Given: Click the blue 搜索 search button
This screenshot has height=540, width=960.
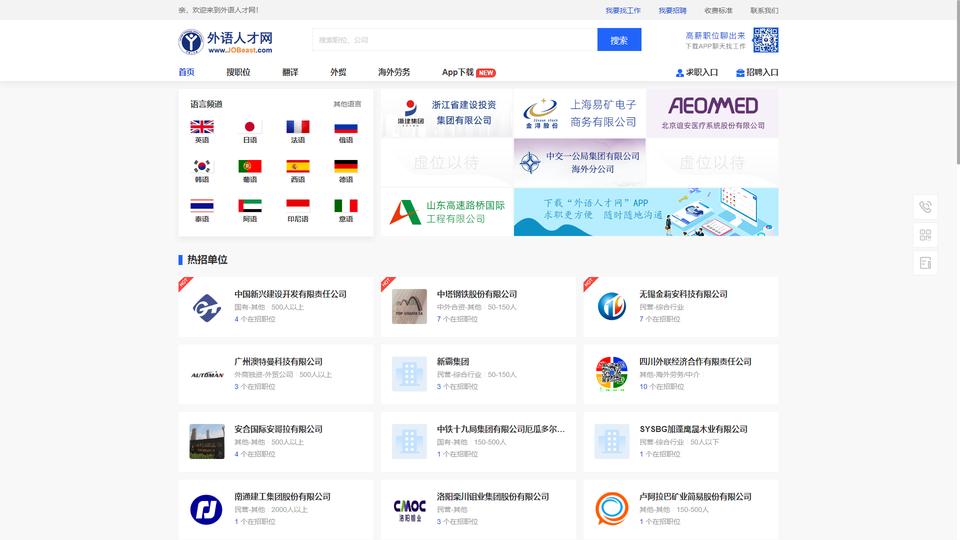Looking at the screenshot, I should point(619,40).
